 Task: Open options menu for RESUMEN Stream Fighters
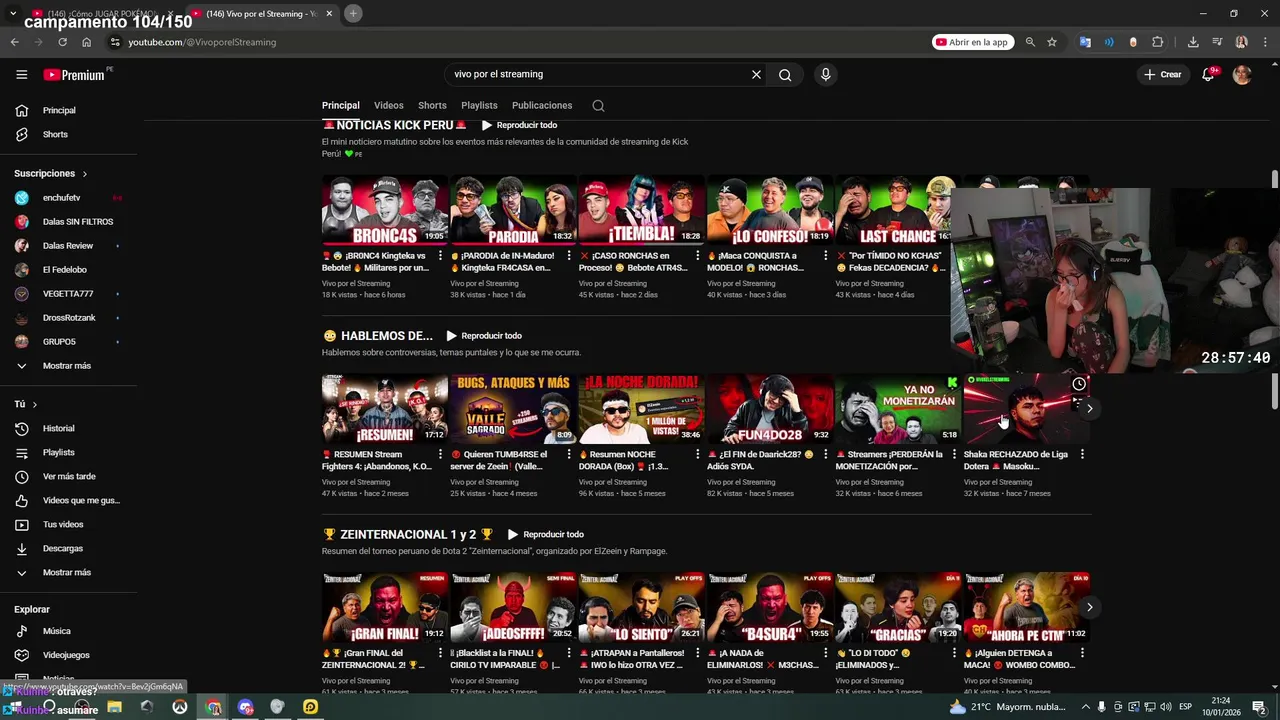(440, 455)
